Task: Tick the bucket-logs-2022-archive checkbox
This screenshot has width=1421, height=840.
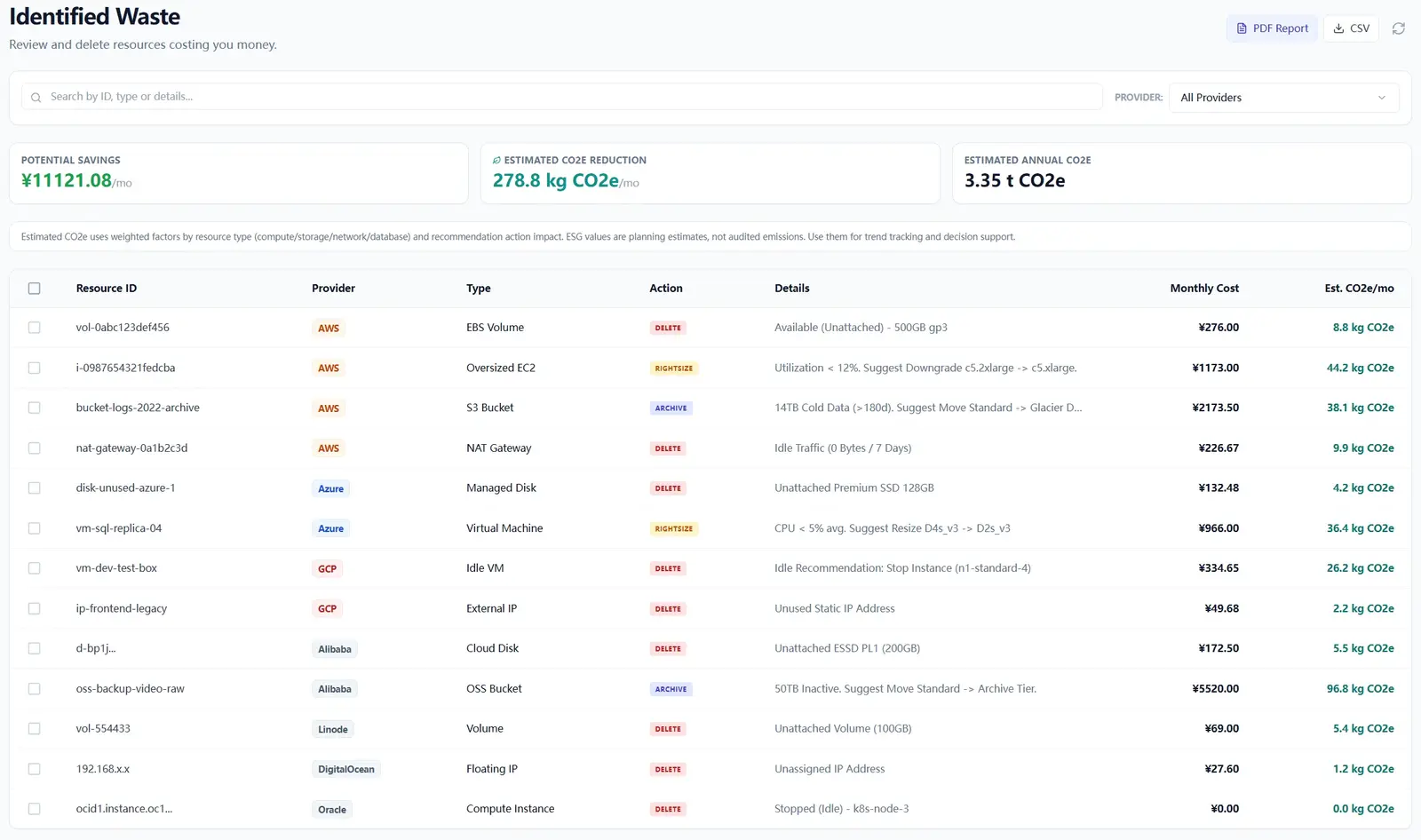Action: [x=35, y=408]
